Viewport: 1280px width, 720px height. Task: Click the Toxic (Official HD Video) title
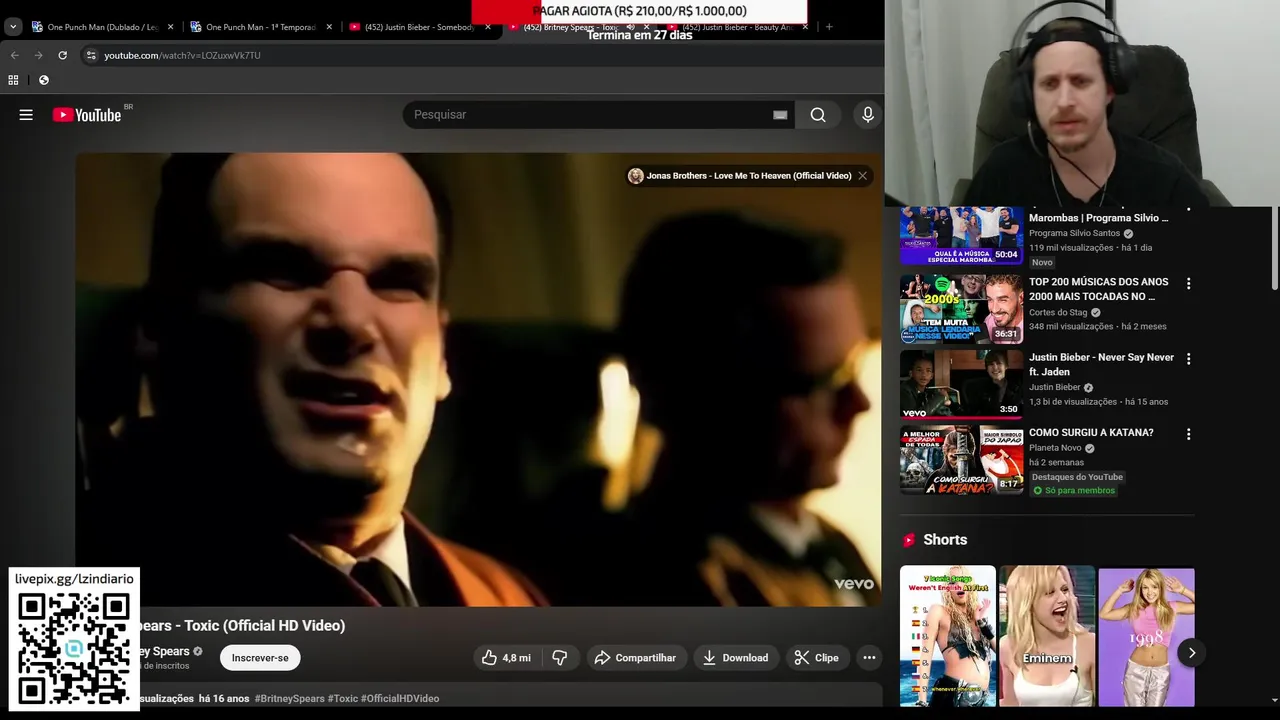pyautogui.click(x=240, y=626)
